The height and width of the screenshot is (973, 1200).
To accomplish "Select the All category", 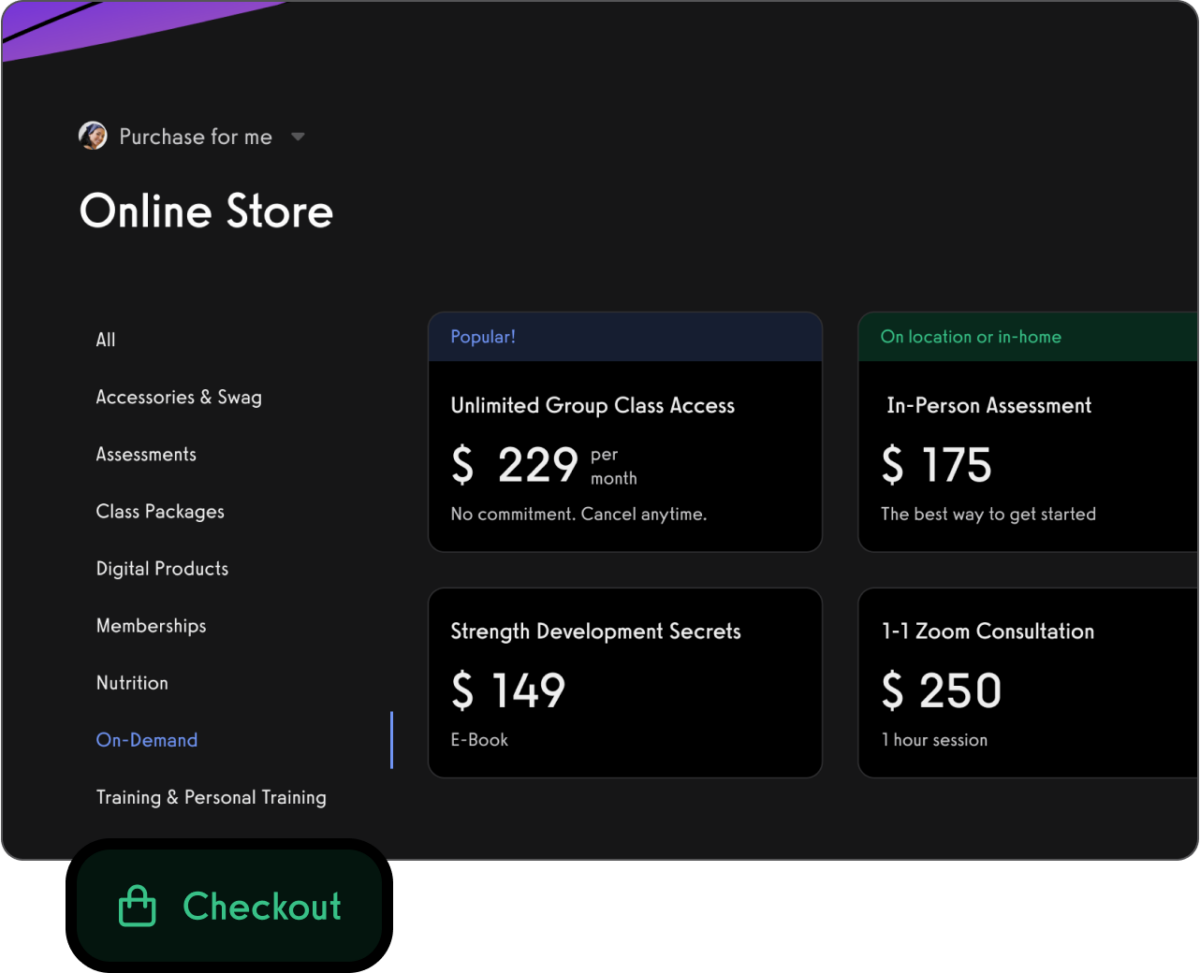I will tap(106, 340).
